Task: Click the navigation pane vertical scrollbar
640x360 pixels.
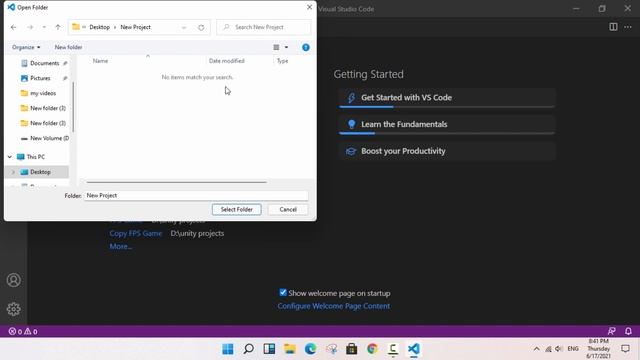Action: 73,107
